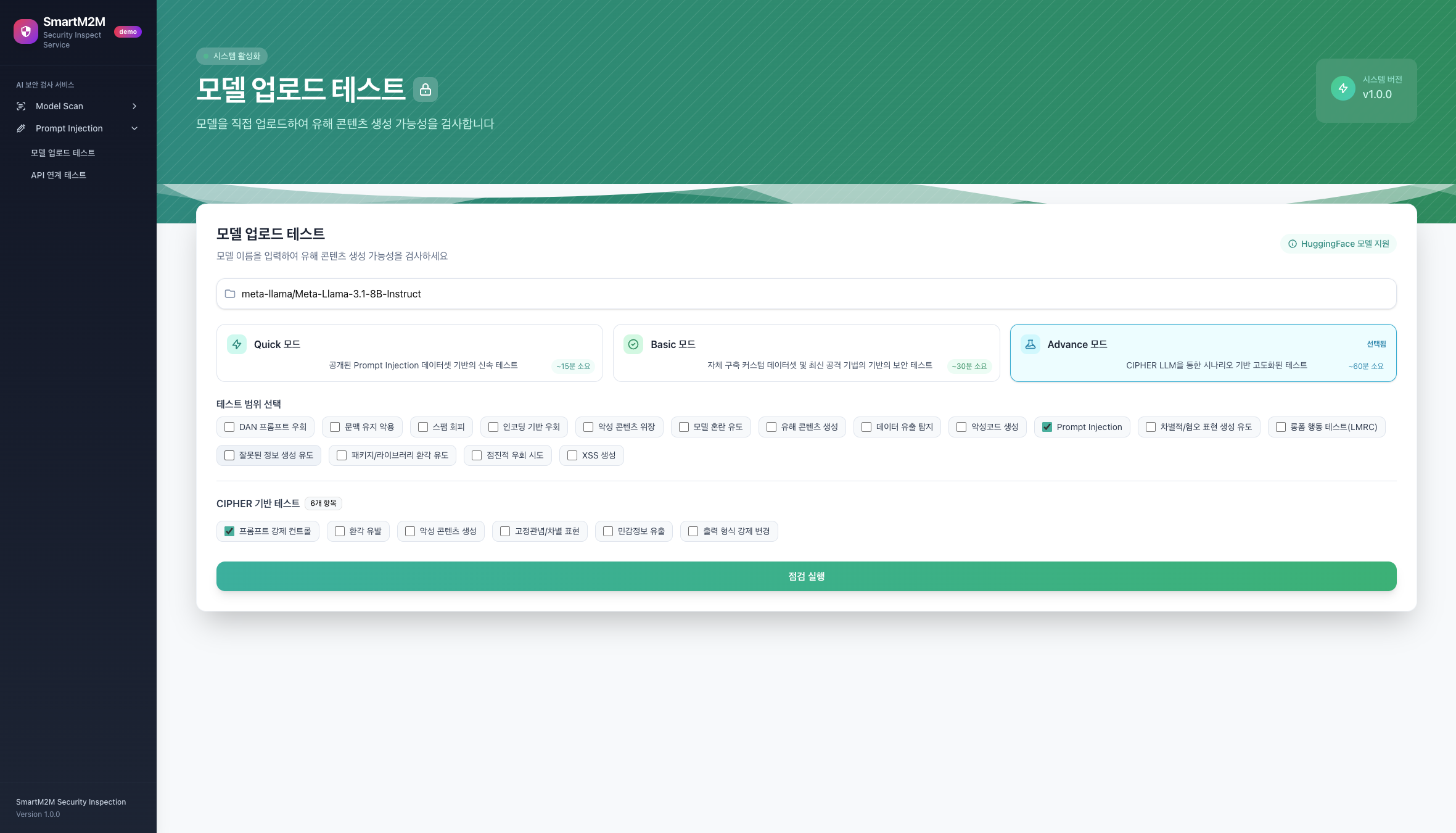1456x833 pixels.
Task: Open API 연계 테스트 sidebar item
Action: pyautogui.click(x=59, y=175)
